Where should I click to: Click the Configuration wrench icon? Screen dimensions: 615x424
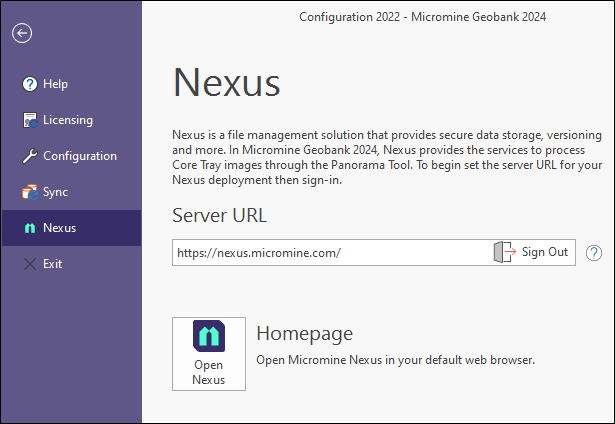(x=30, y=156)
